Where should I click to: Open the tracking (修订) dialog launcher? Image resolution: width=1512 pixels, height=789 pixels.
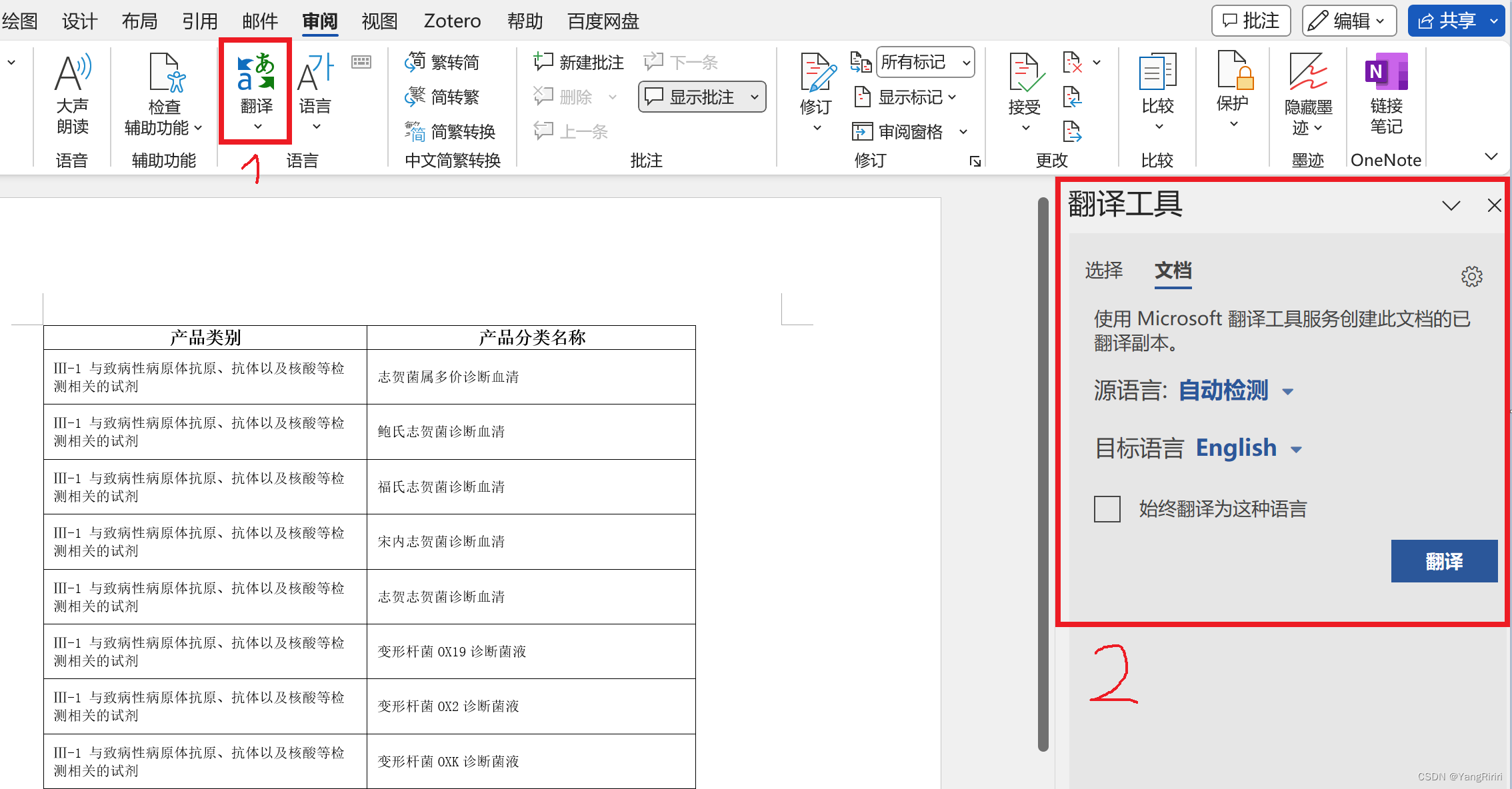click(975, 161)
